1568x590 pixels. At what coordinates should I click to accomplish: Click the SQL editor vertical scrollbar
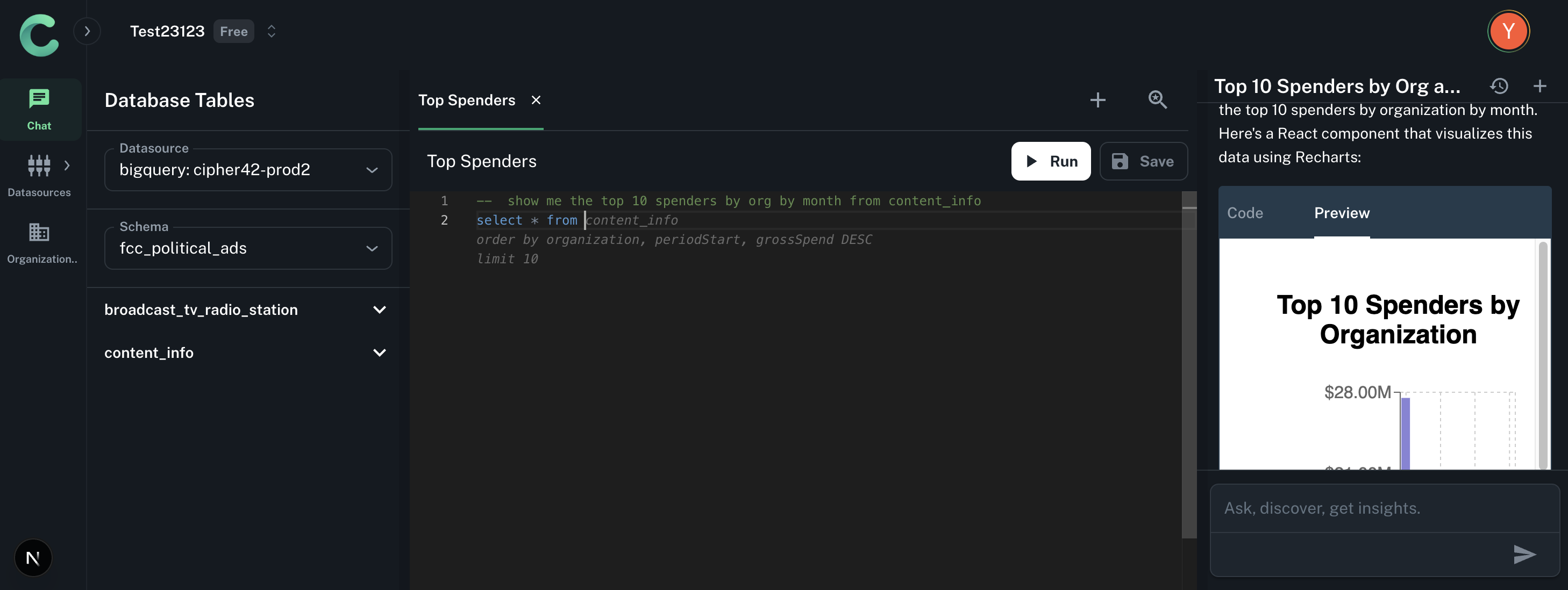click(x=1189, y=365)
